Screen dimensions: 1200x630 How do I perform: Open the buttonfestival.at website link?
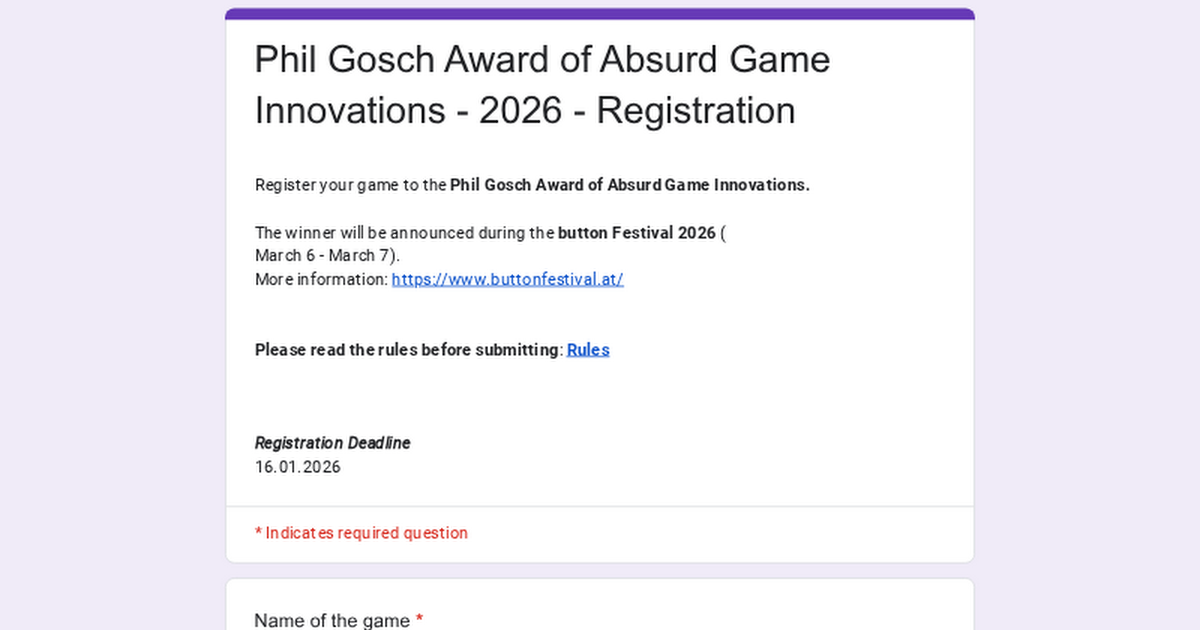[507, 279]
